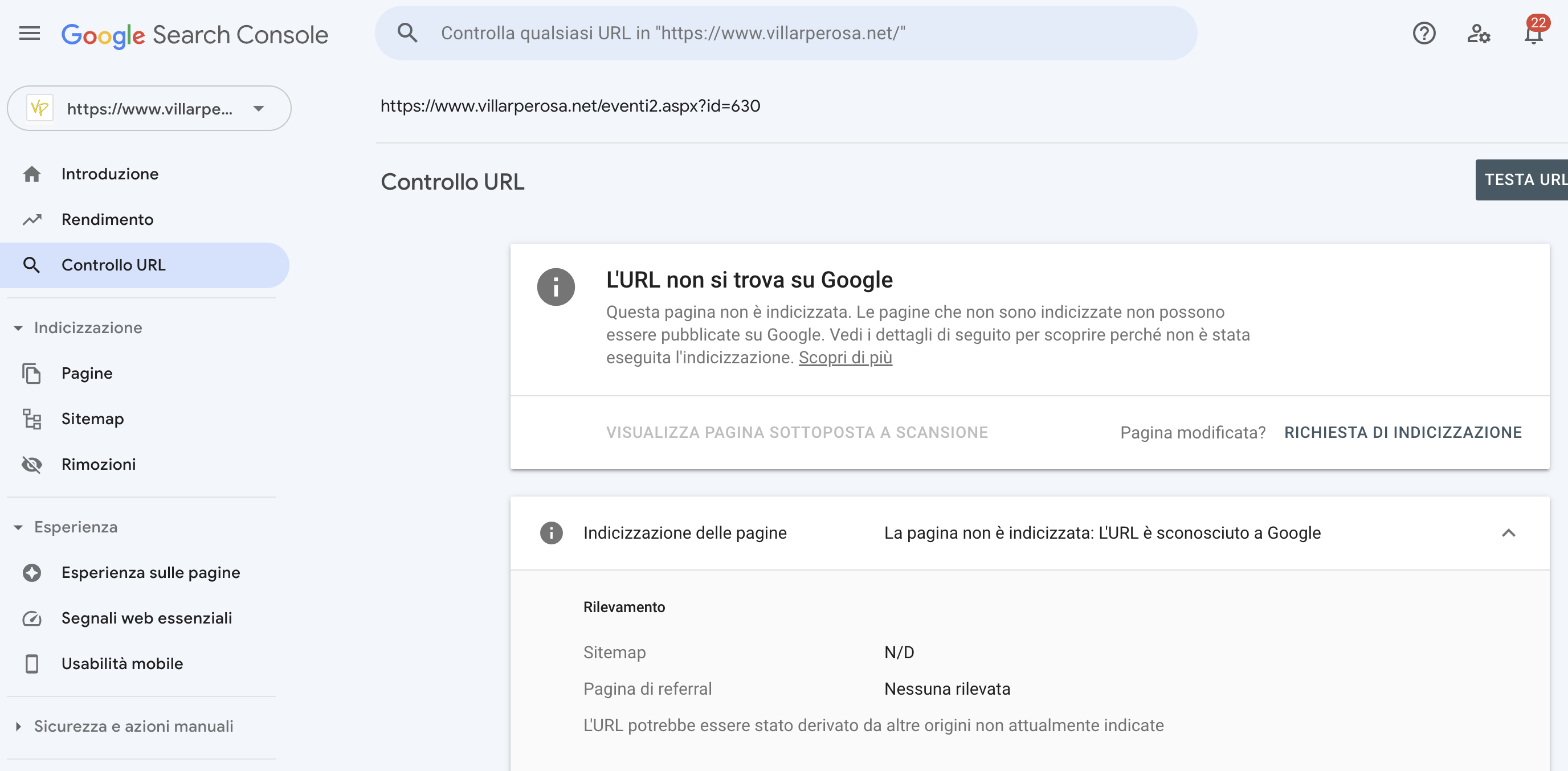1568x771 pixels.
Task: Click the search magnifier icon in URL bar
Action: click(407, 33)
